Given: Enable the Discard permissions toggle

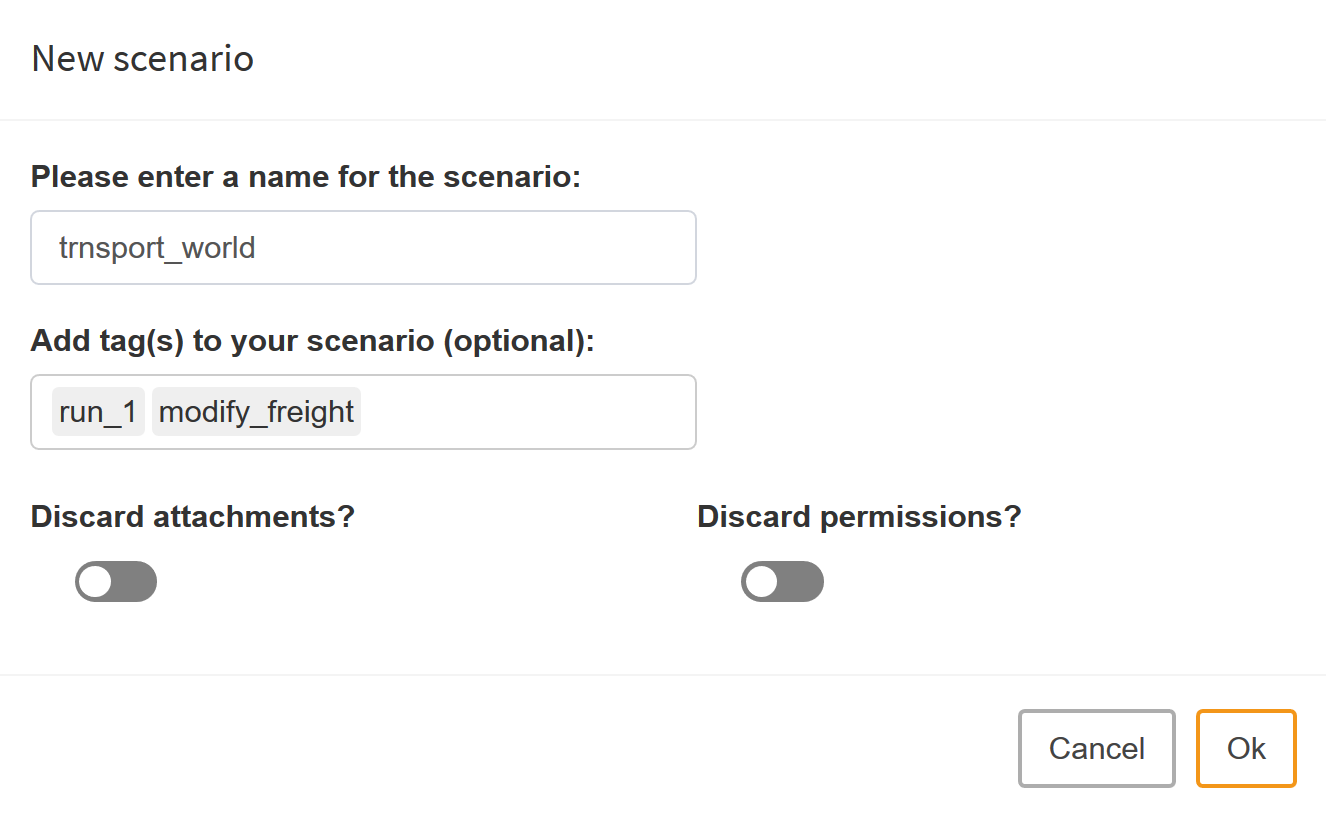Looking at the screenshot, I should [783, 581].
